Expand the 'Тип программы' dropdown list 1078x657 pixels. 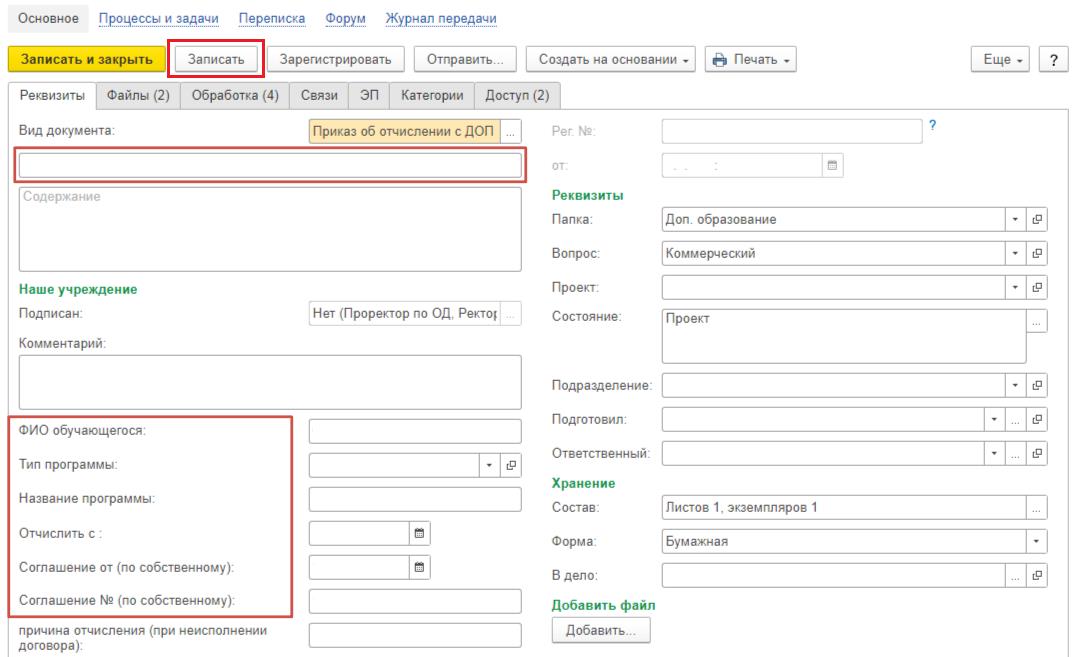click(489, 465)
